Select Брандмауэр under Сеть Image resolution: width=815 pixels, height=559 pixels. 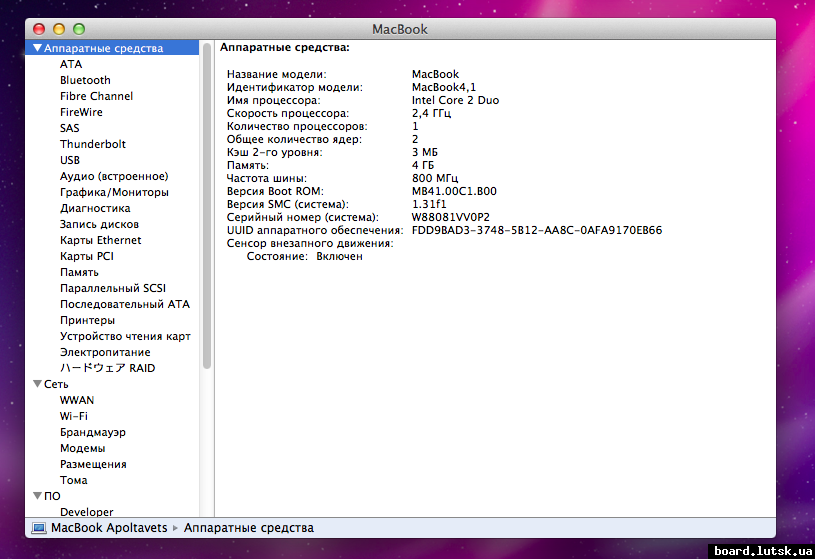93,432
